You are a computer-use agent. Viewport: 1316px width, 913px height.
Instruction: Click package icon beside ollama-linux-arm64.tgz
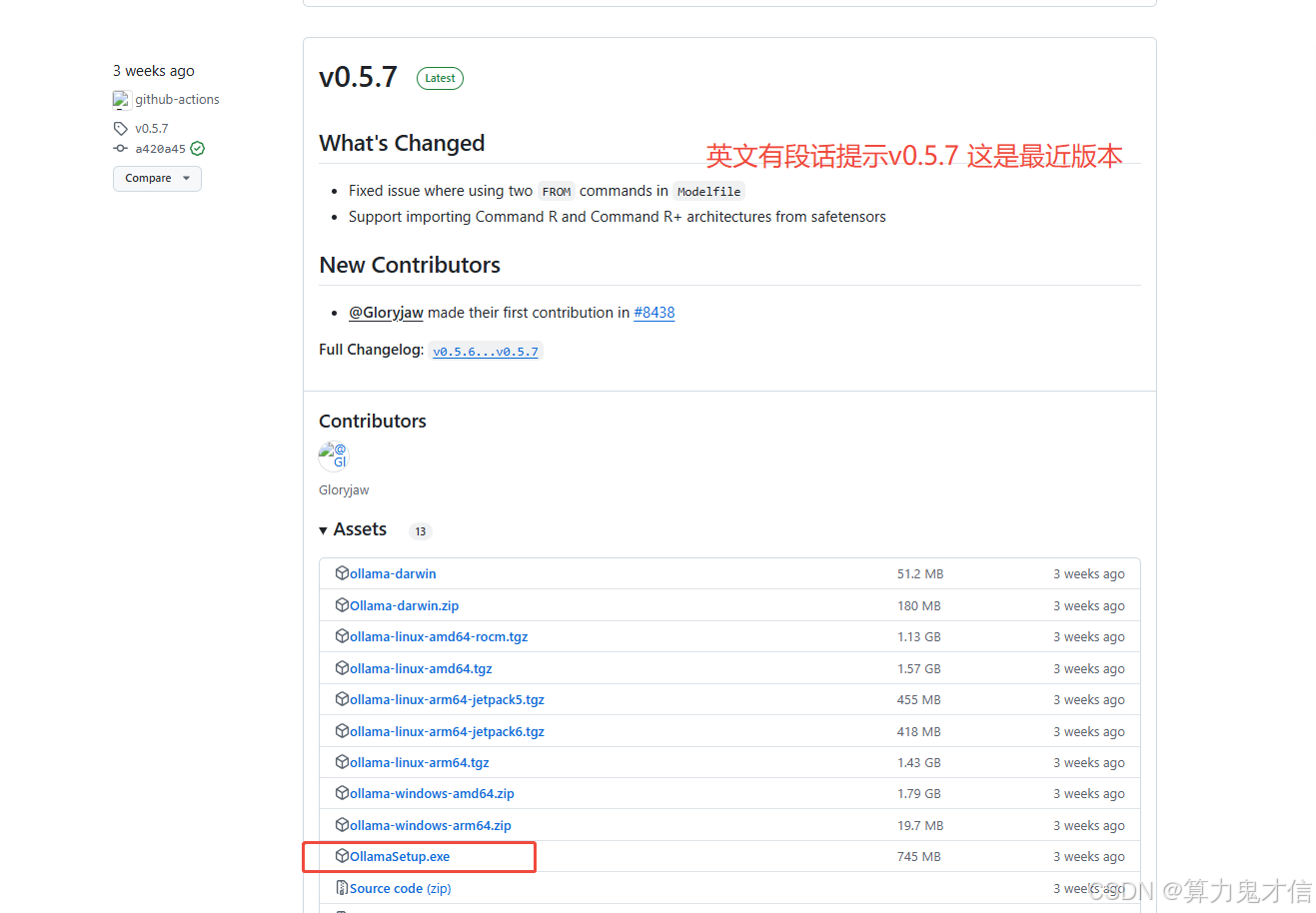[x=342, y=762]
